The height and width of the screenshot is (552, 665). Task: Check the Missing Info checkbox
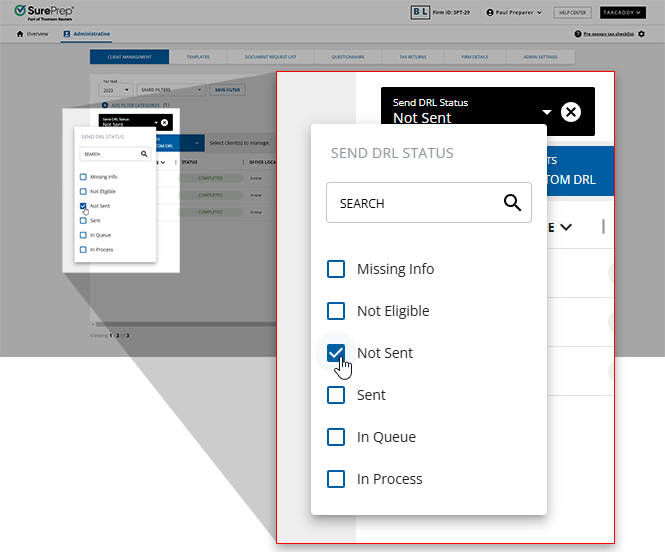[336, 269]
